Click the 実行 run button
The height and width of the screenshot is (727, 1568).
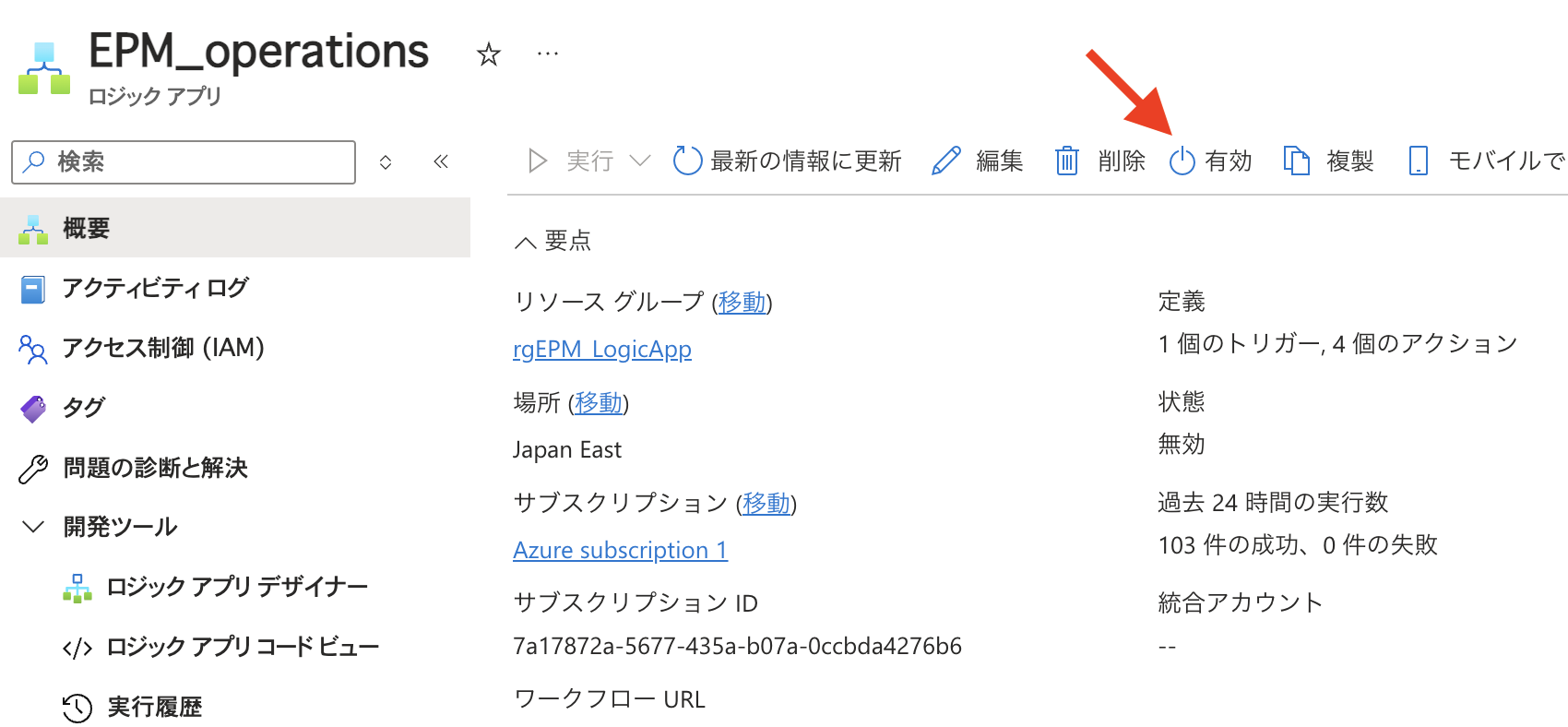click(570, 161)
